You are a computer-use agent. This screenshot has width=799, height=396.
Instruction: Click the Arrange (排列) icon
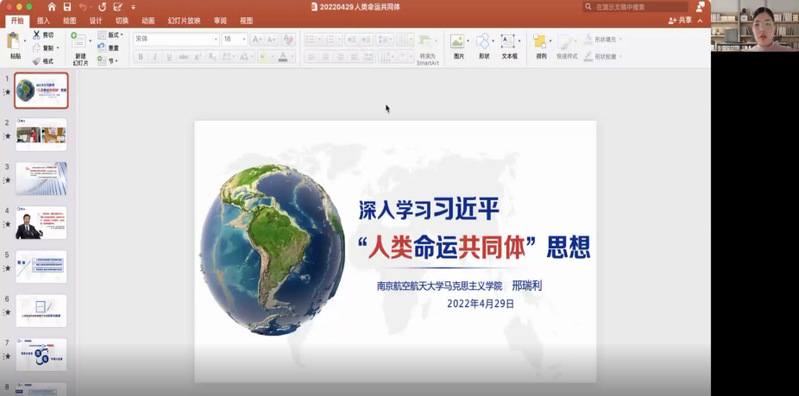click(540, 41)
